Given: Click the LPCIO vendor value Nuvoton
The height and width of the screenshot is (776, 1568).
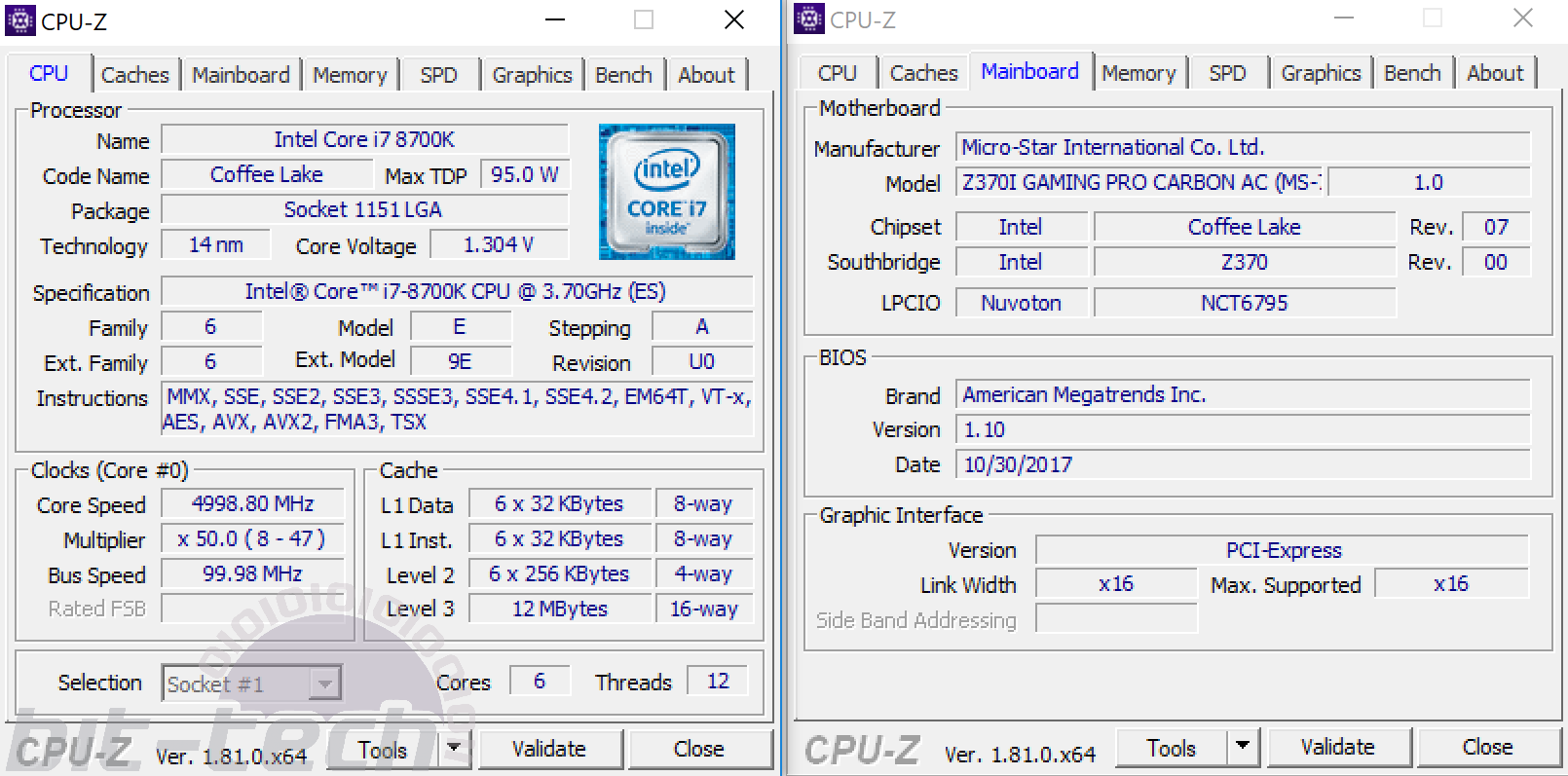Looking at the screenshot, I should click(1022, 303).
